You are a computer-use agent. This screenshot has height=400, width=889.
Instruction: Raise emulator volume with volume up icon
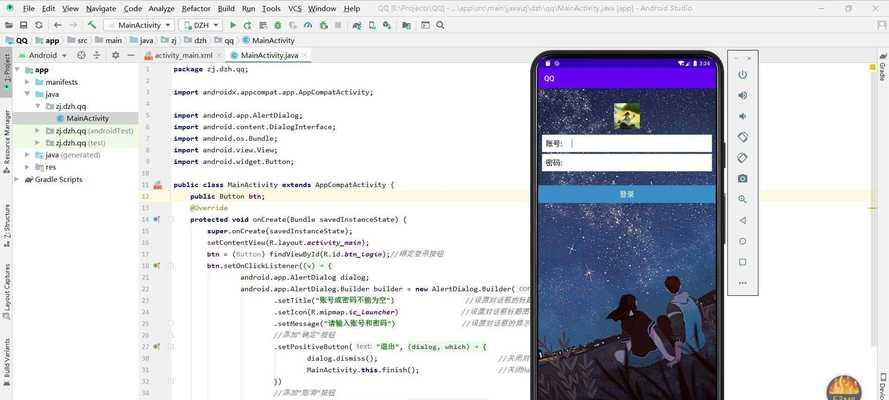pos(742,95)
